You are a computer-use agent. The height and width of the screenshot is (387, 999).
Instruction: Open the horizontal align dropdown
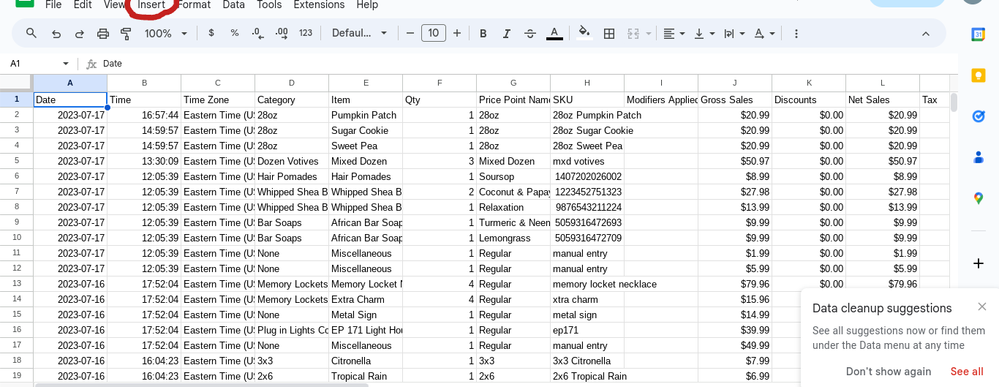673,34
